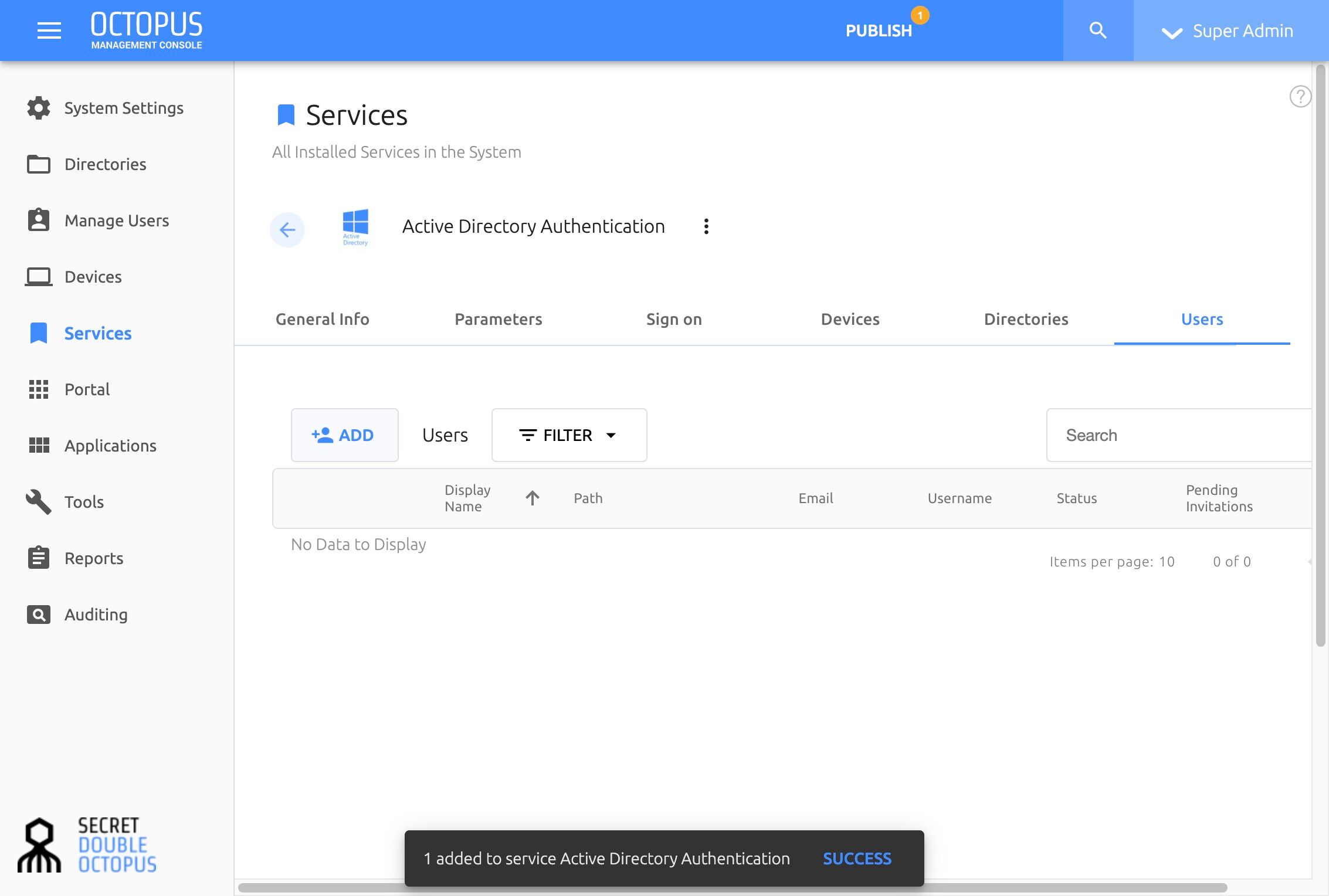Open the search magnifier in header
This screenshot has width=1329, height=896.
[x=1097, y=30]
